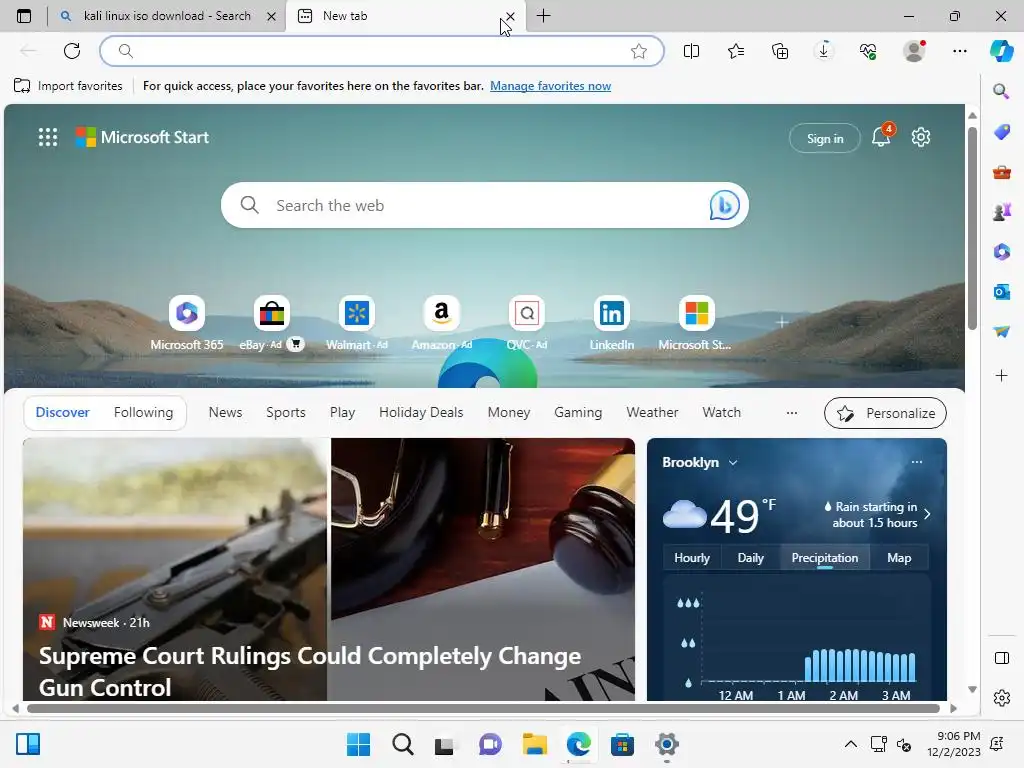Switch to the kali linux search tab
Viewport: 1024px width, 768px height.
click(167, 16)
